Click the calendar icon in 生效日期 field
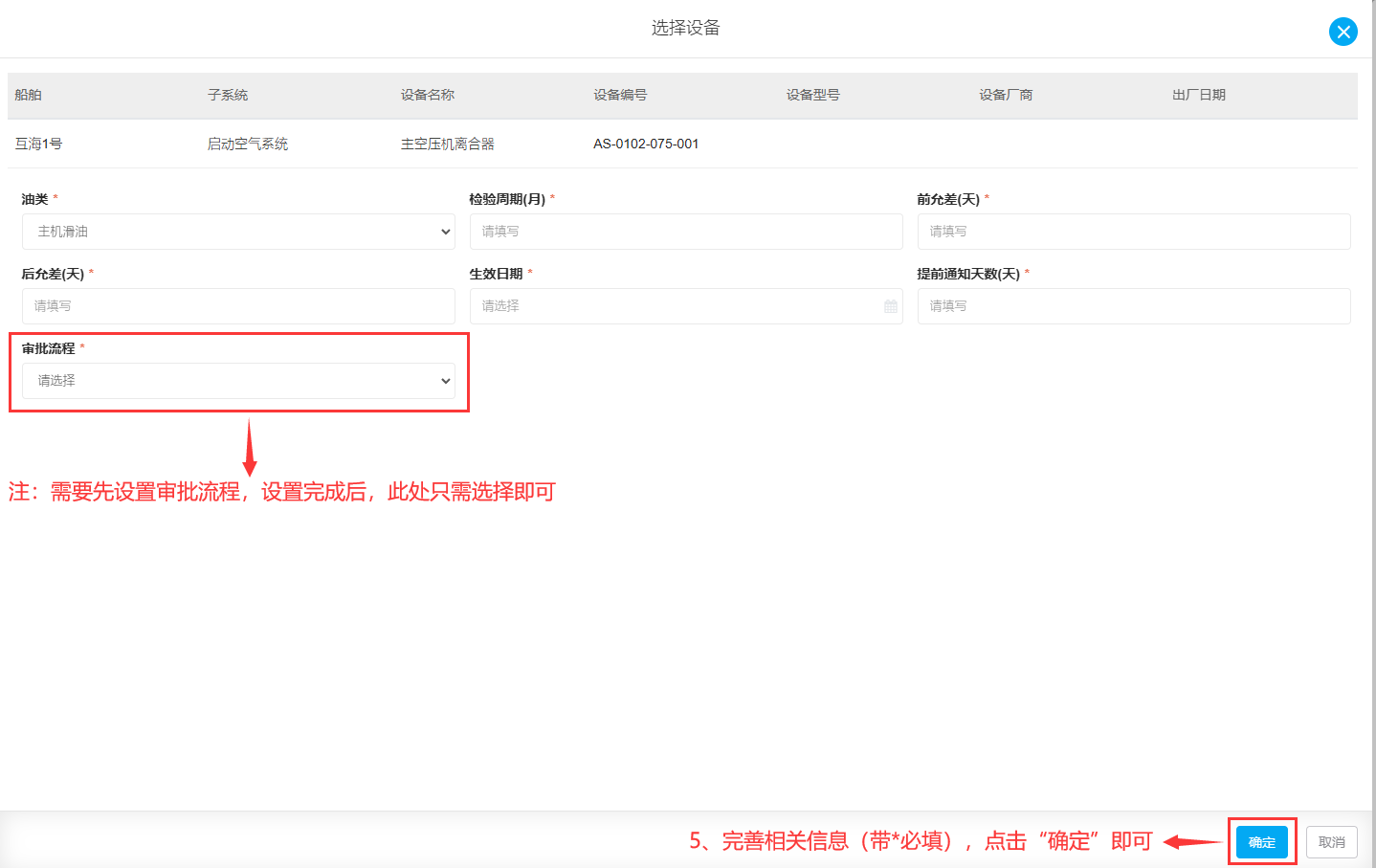This screenshot has width=1376, height=868. click(891, 306)
